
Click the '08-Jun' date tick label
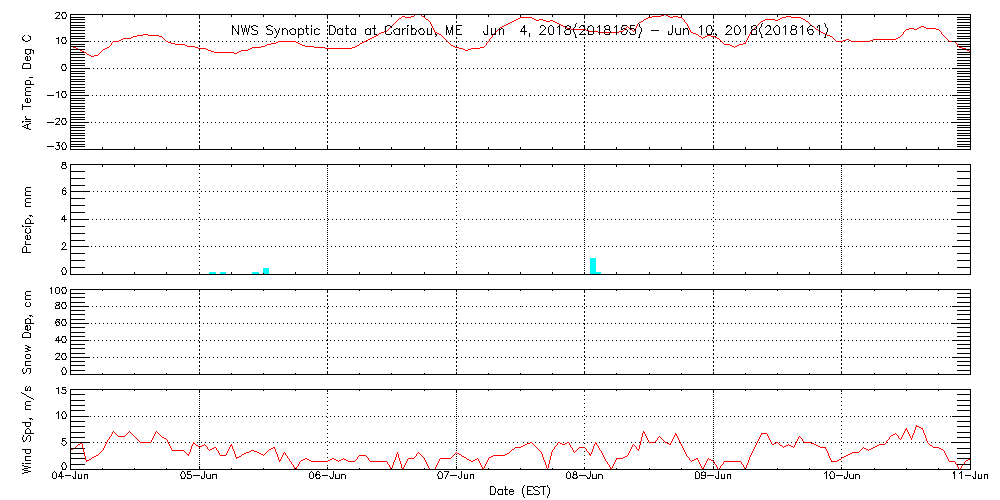tap(585, 478)
